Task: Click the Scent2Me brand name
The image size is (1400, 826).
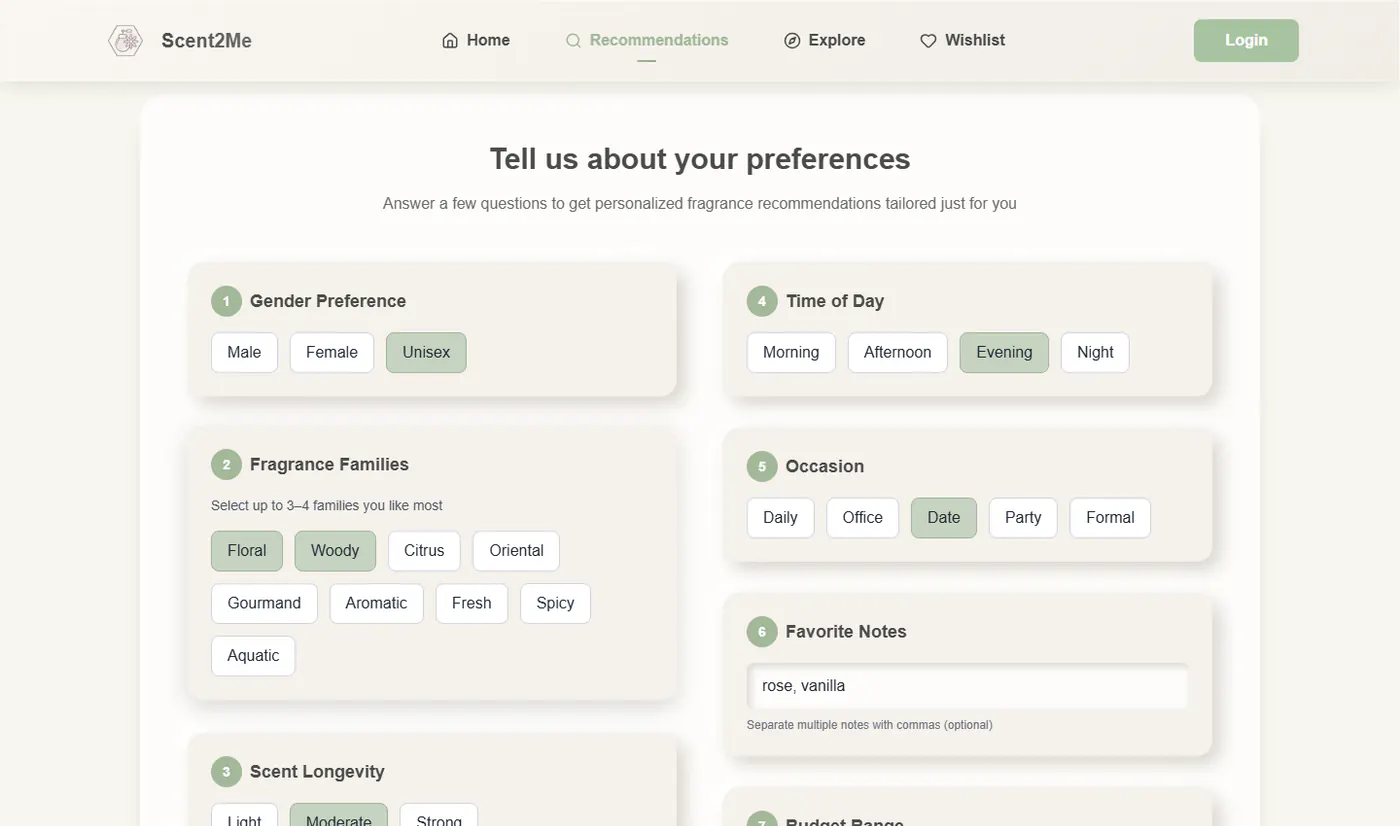Action: click(x=207, y=41)
